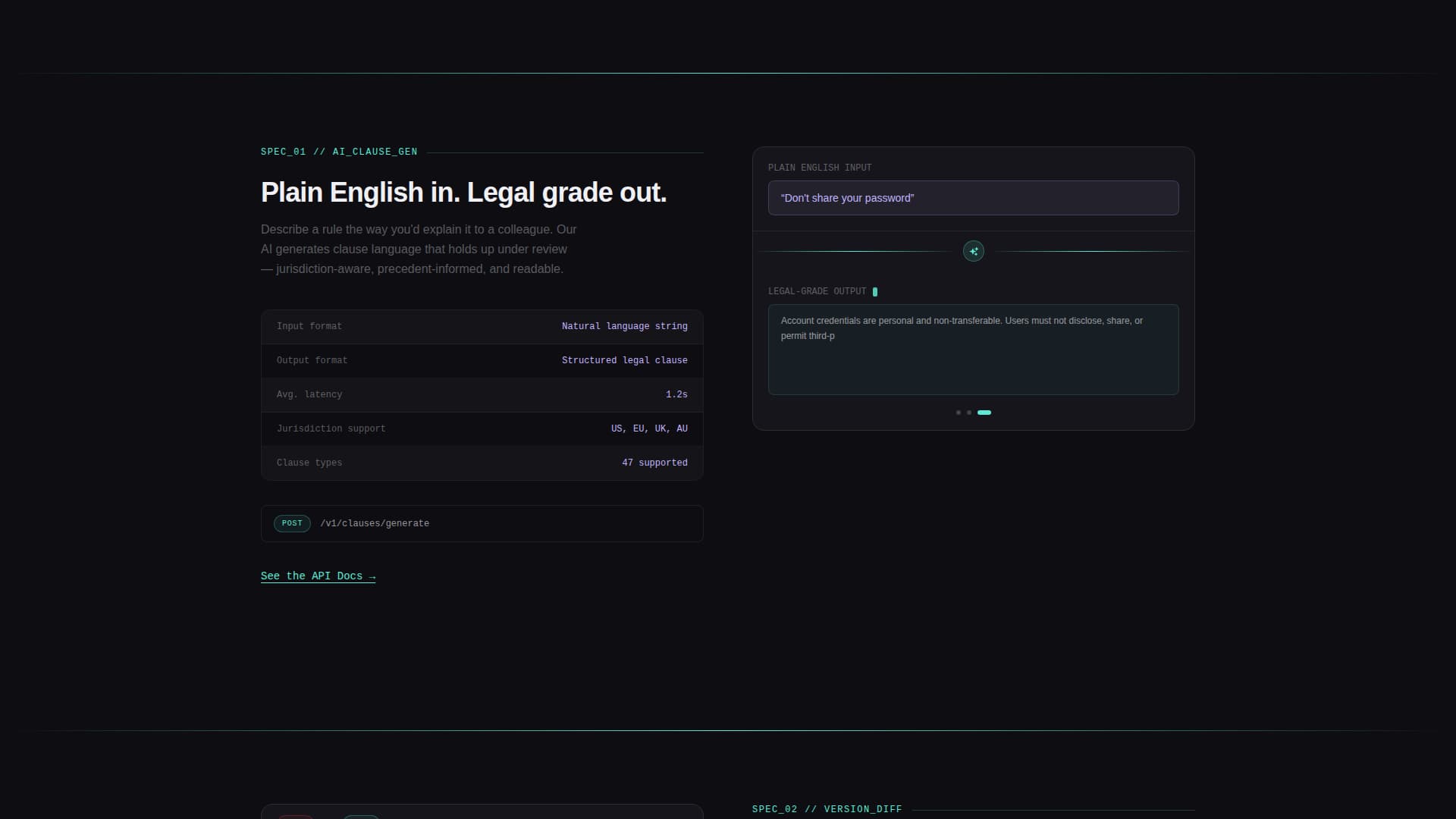Image resolution: width=1456 pixels, height=819 pixels.
Task: Click the Plain English in heading
Action: coord(463,193)
